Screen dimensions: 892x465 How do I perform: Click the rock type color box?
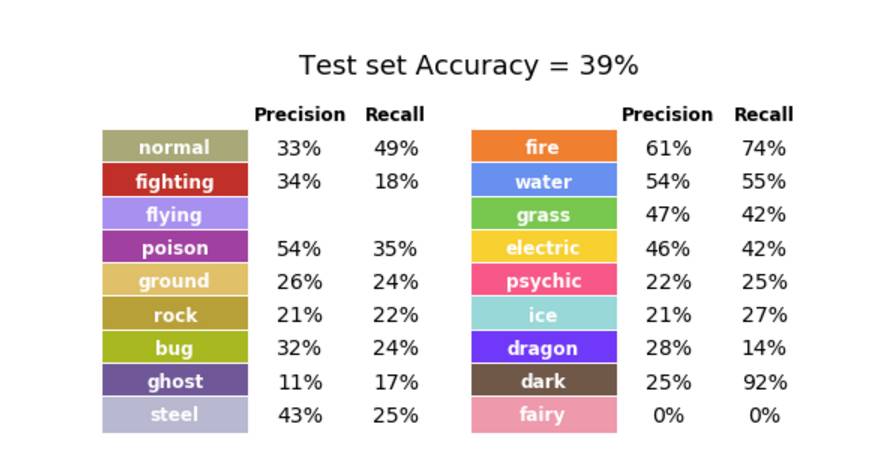(175, 315)
